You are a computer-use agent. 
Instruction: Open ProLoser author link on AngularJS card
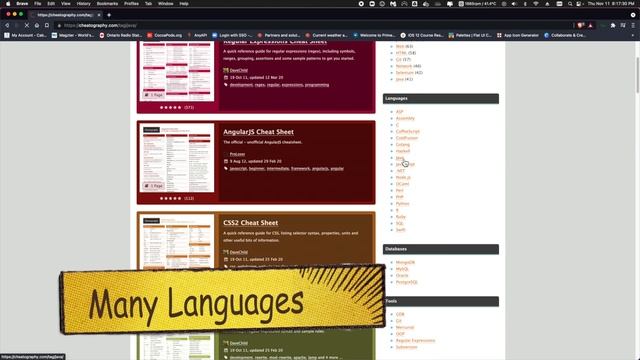pyautogui.click(x=237, y=154)
